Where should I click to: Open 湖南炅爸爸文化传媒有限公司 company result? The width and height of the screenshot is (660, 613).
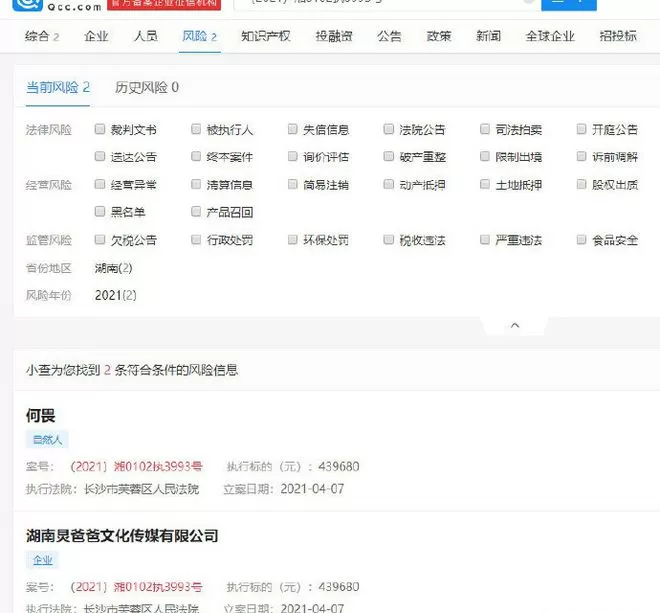(122, 536)
